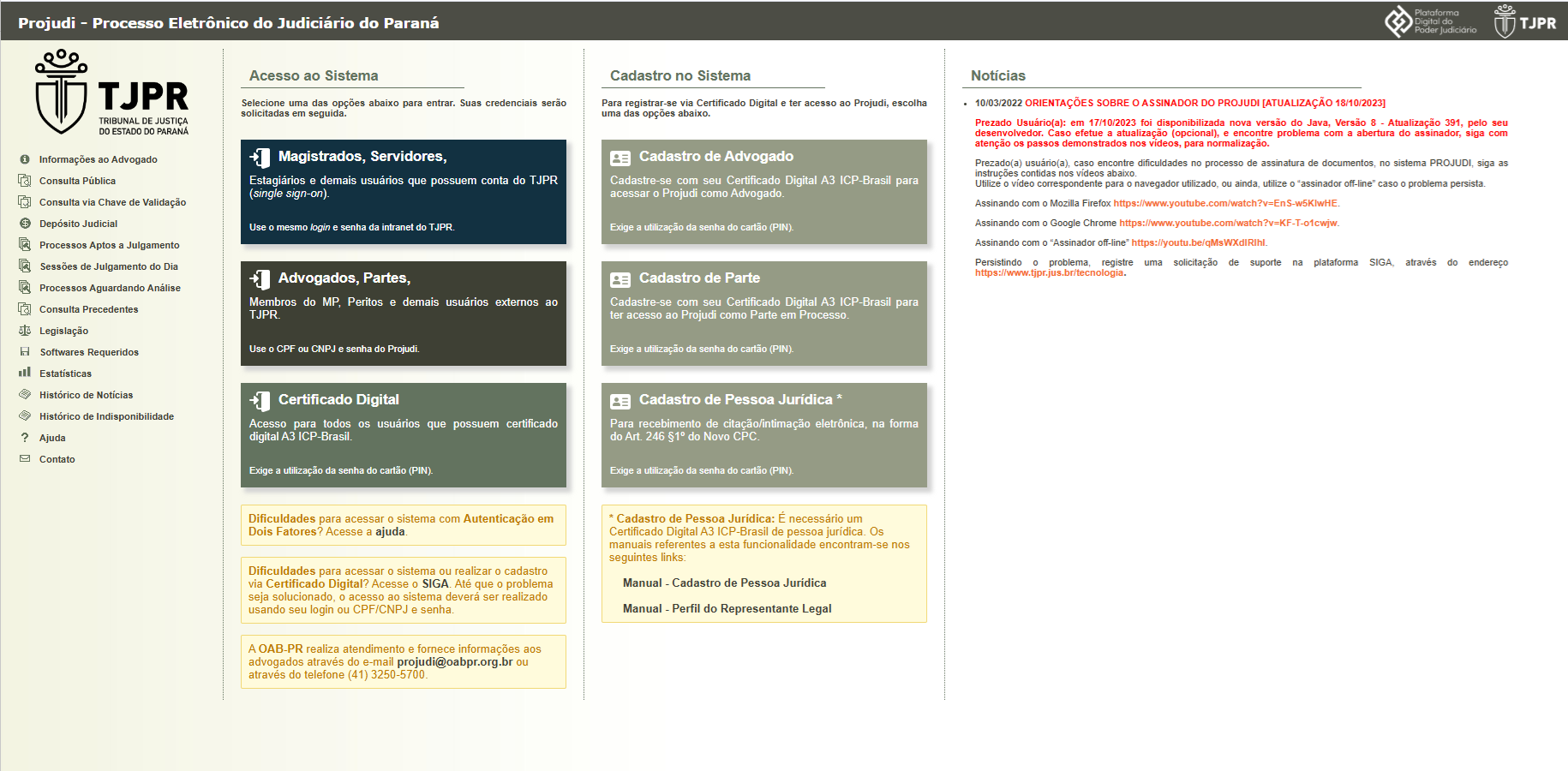Image resolution: width=1568 pixels, height=771 pixels.
Task: Open Informações ao Advogado menu item
Action: click(x=99, y=159)
